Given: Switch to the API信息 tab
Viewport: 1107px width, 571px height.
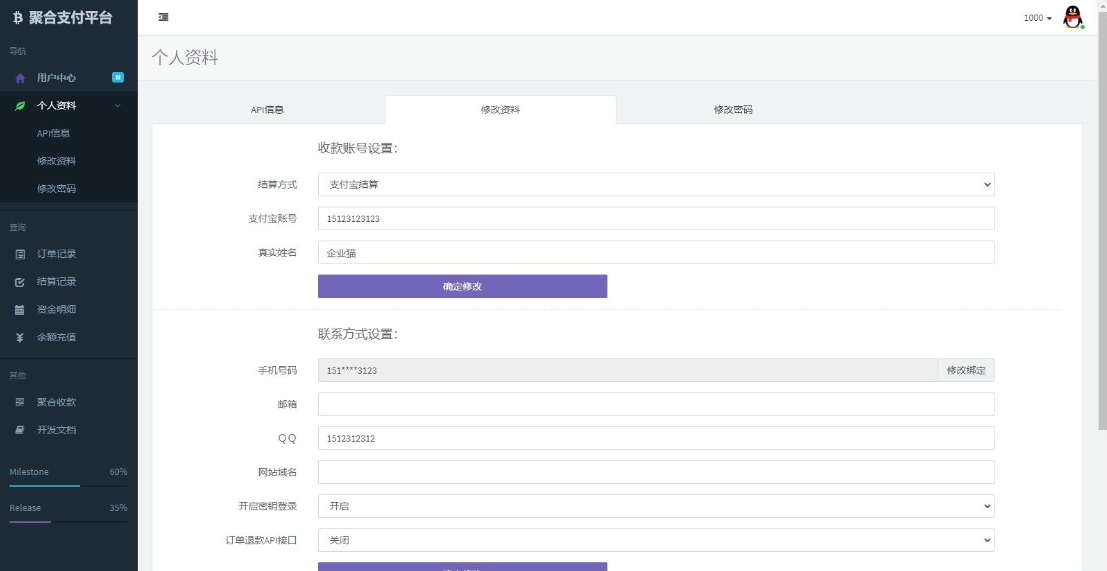Looking at the screenshot, I should (267, 110).
